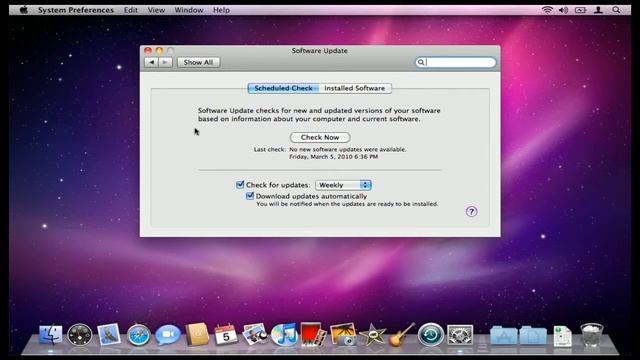Select the Scheduled Check tab
The width and height of the screenshot is (640, 360).
(283, 88)
